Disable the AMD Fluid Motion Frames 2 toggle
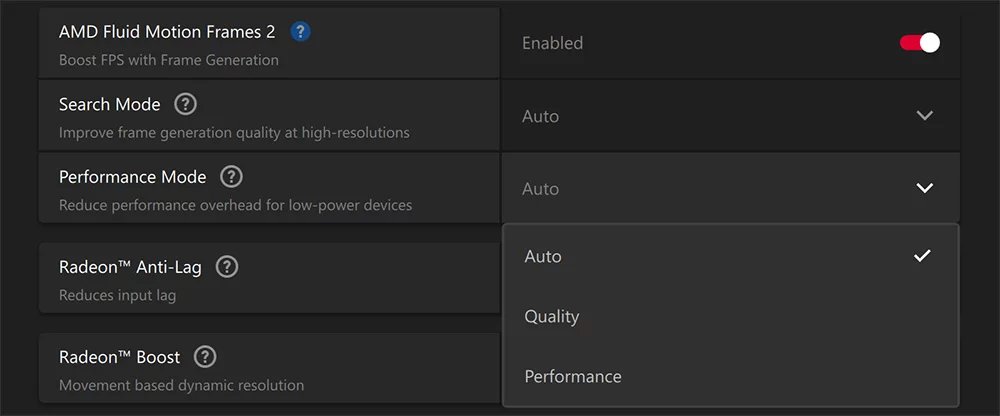Image resolution: width=1000 pixels, height=416 pixels. click(x=920, y=43)
